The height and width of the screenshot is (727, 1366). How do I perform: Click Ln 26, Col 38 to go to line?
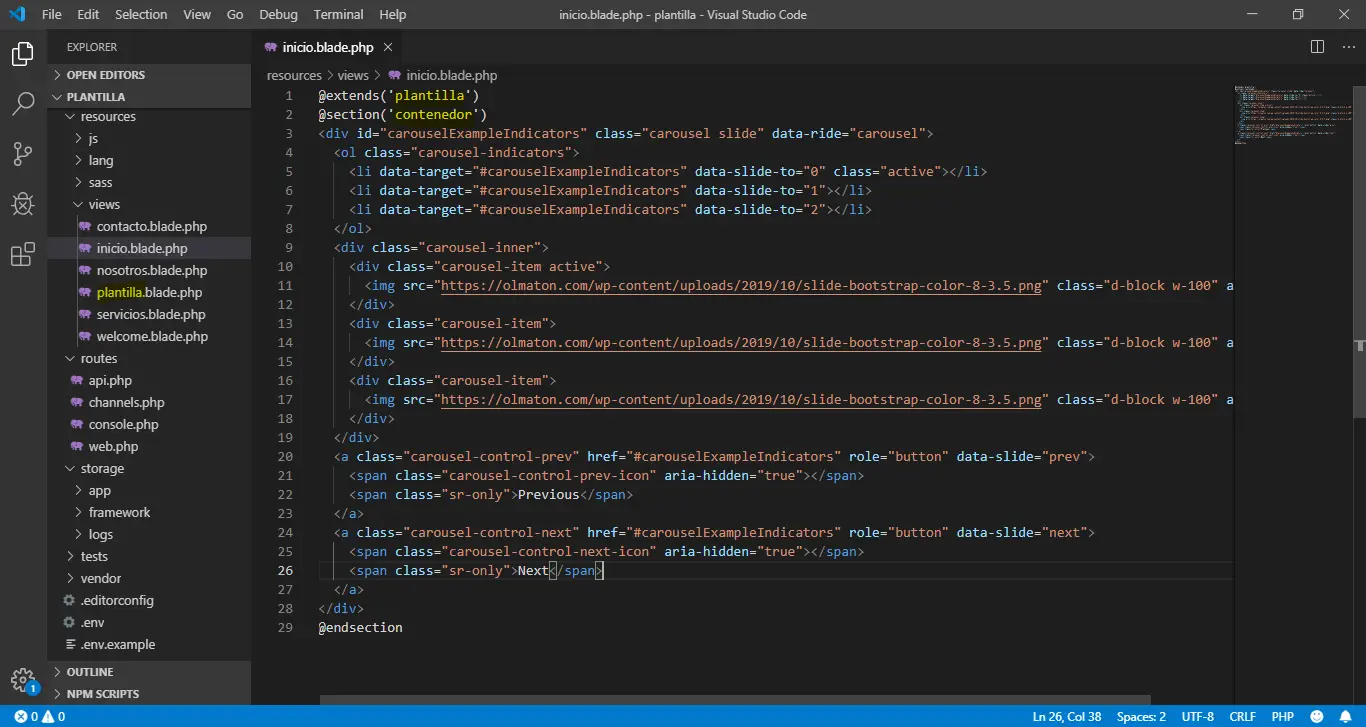tap(1067, 716)
